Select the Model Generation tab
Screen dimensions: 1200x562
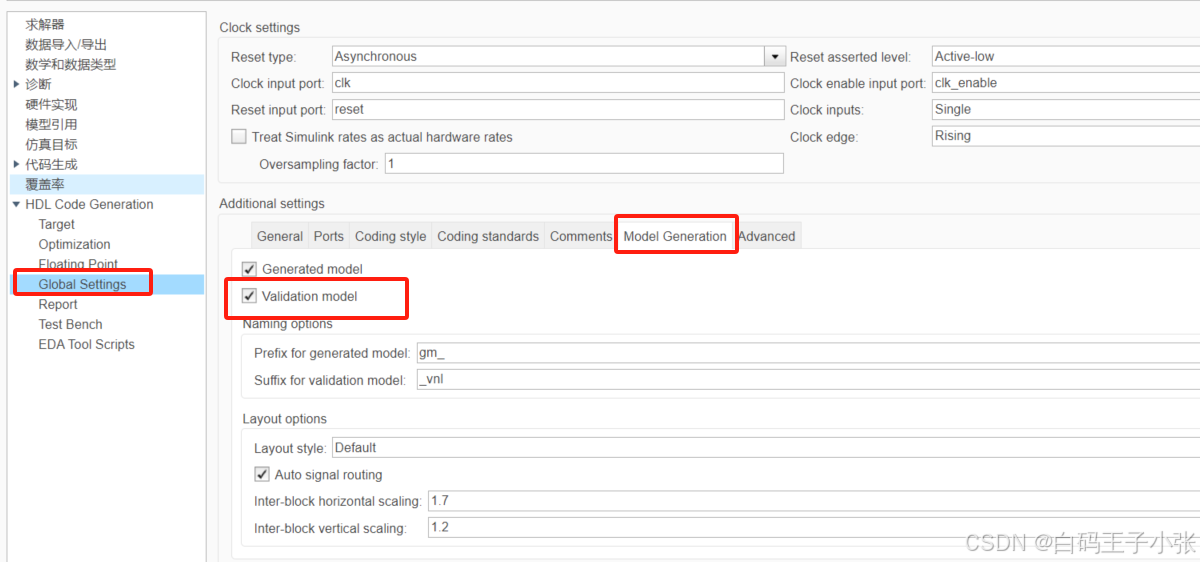click(675, 236)
